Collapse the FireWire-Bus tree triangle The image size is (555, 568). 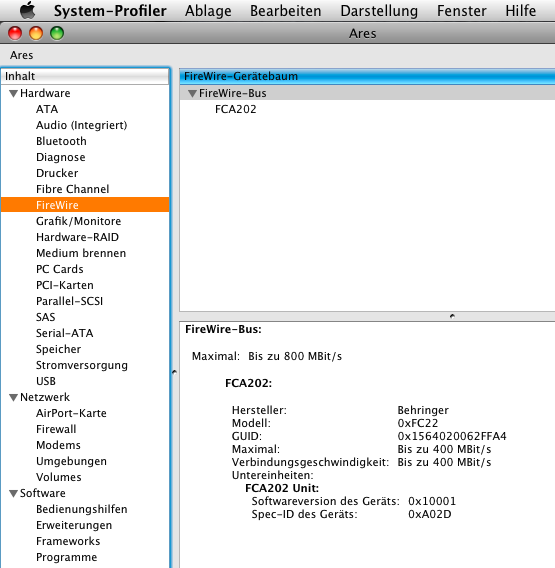click(x=192, y=93)
